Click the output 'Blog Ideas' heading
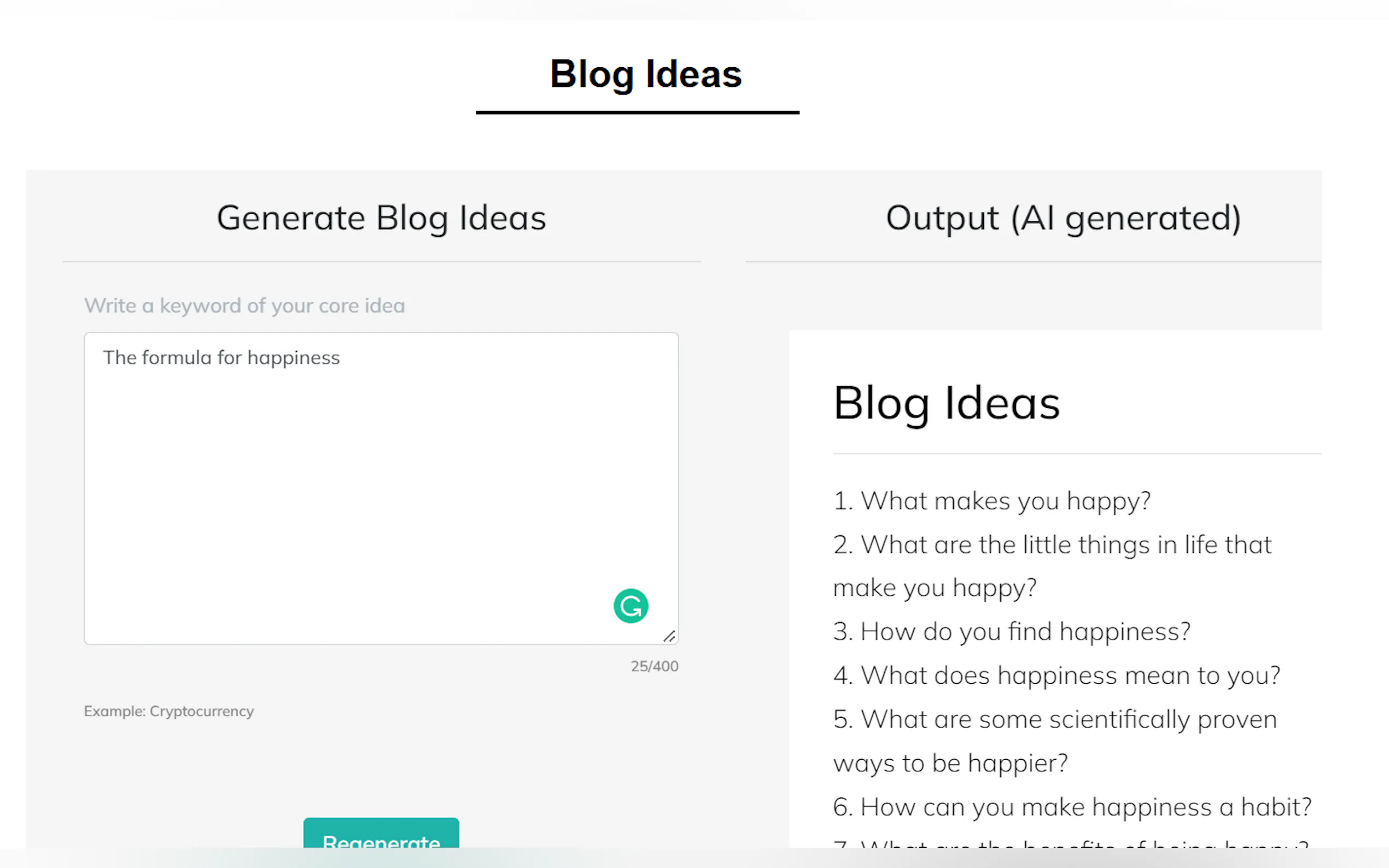Viewport: 1389px width, 868px height. [x=946, y=403]
